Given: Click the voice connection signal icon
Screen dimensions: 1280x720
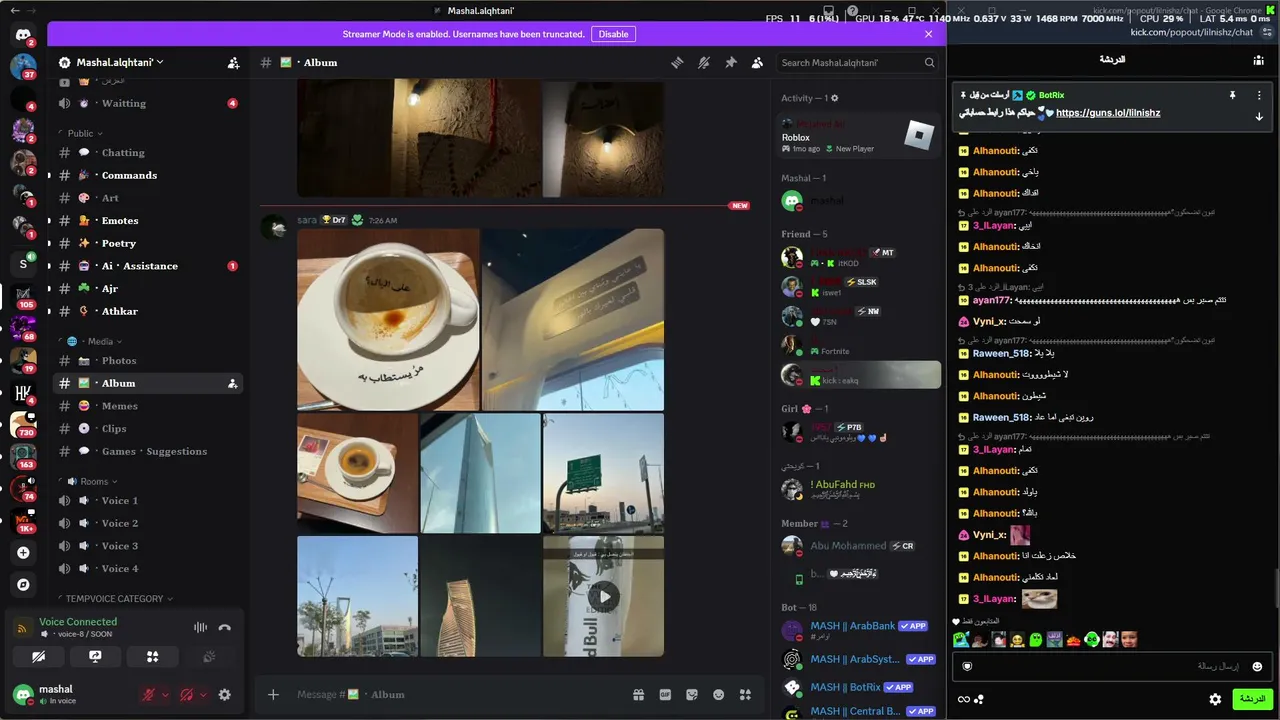Looking at the screenshot, I should 21,628.
